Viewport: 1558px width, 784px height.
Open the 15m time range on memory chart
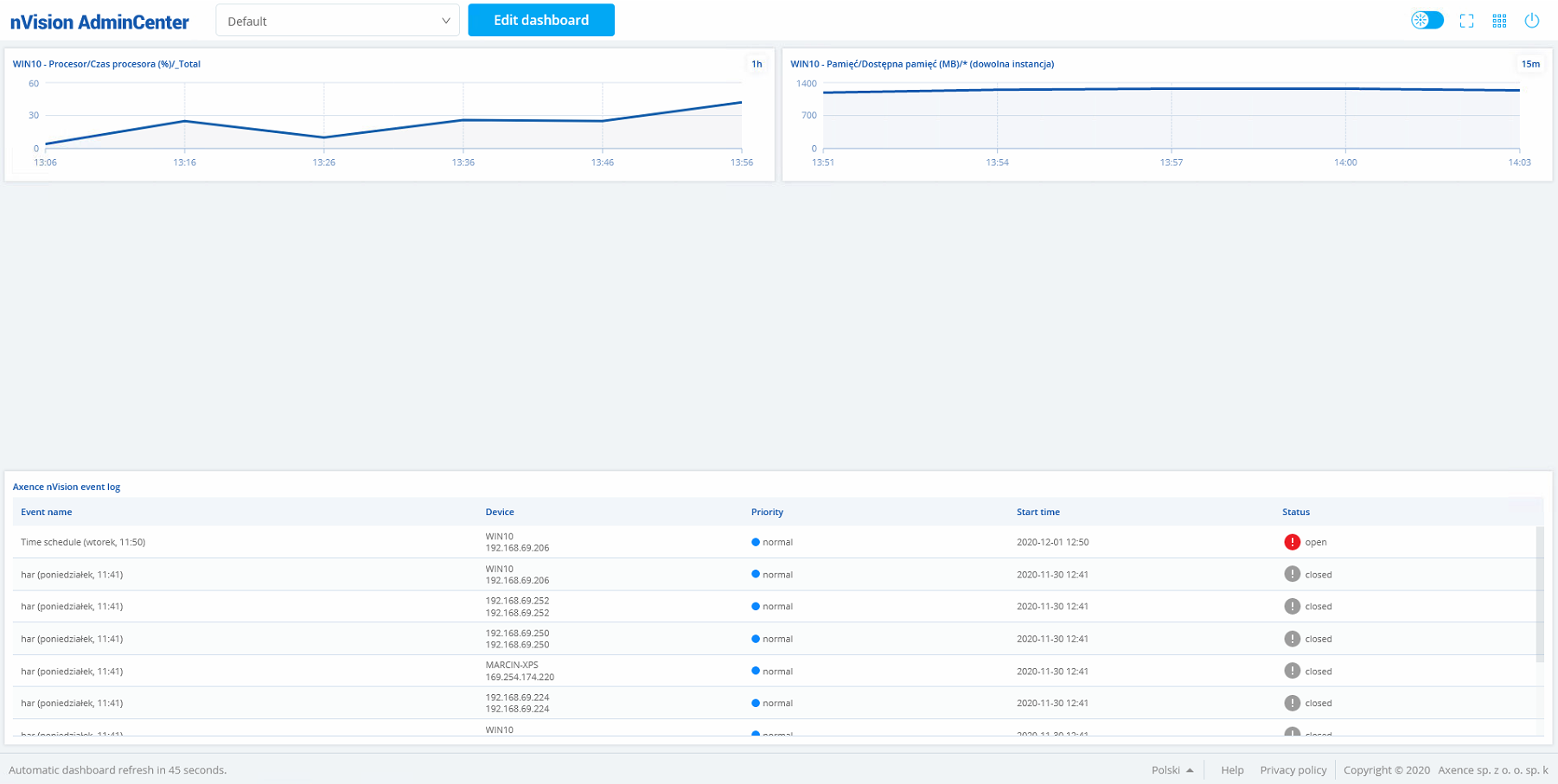pos(1530,64)
